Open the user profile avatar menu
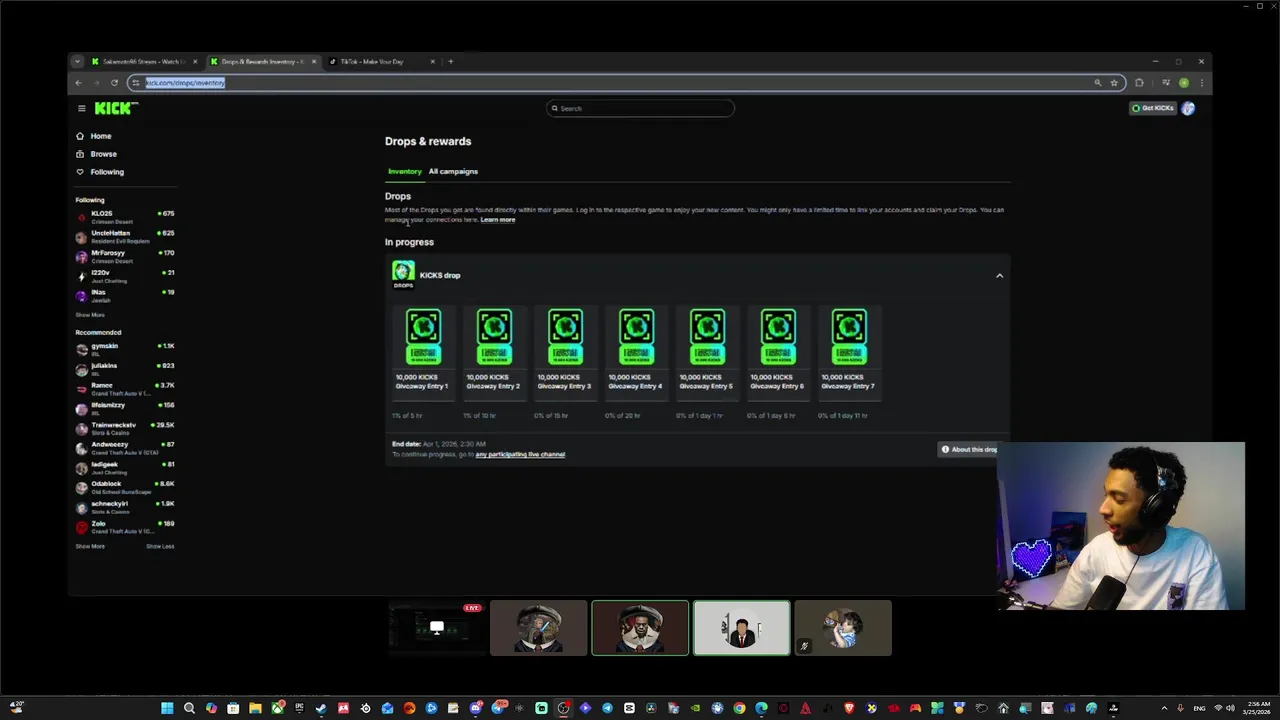 tap(1188, 108)
